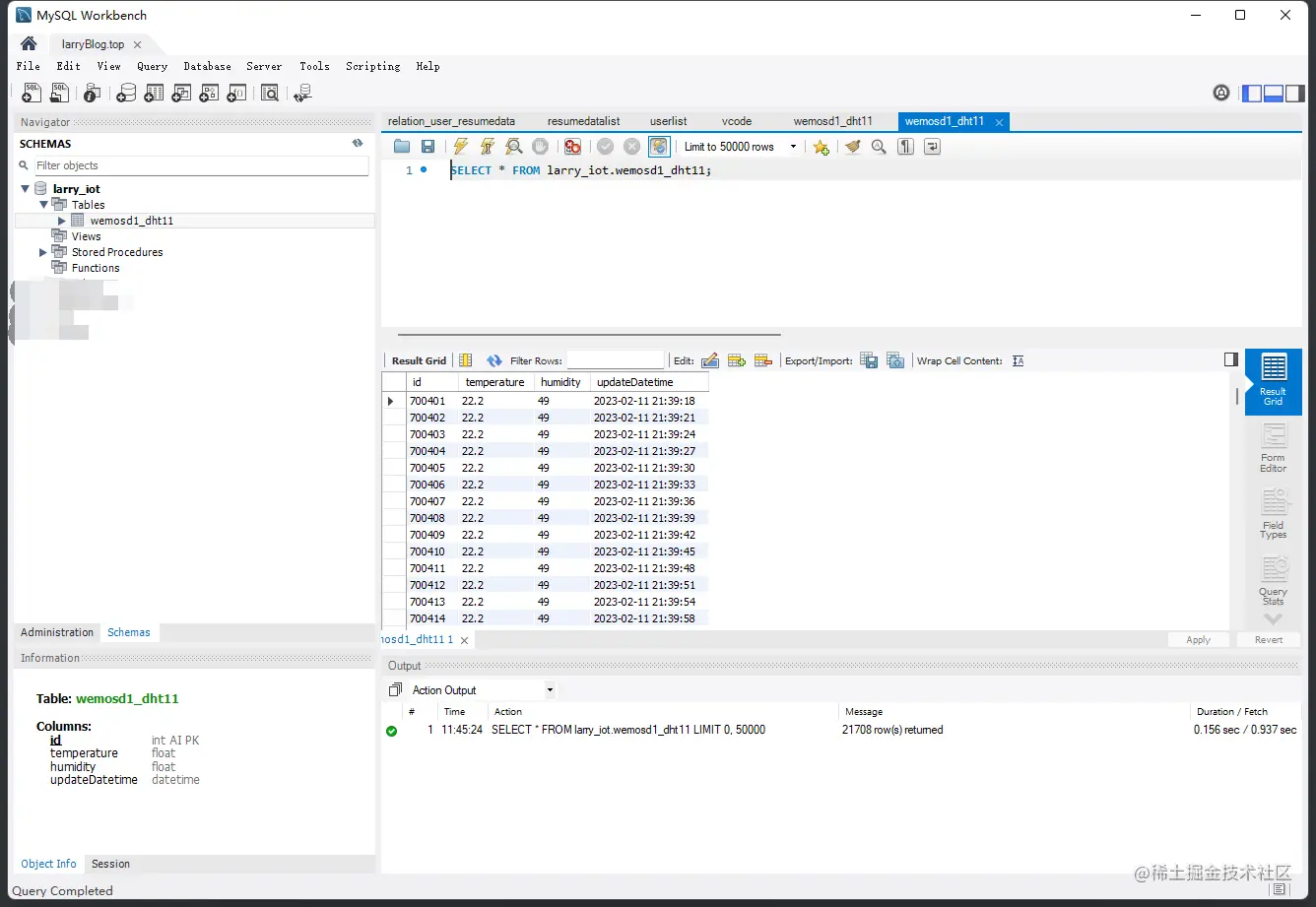Screen dimensions: 1316x907
Task: Go to the Workbench home screen
Action: (29, 44)
